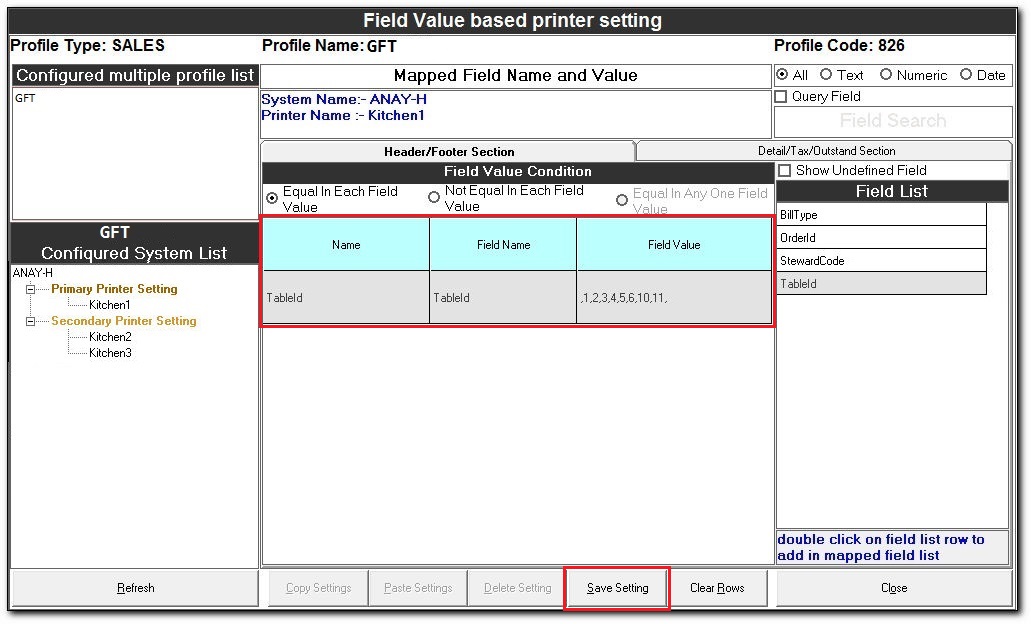Click the Save Setting button
The height and width of the screenshot is (624, 1031).
[x=617, y=588]
